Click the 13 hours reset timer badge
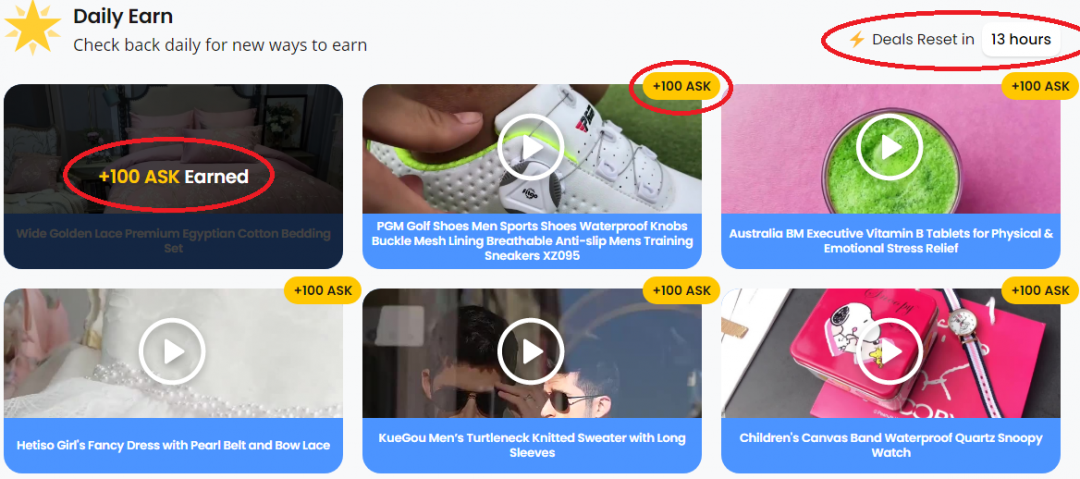 pyautogui.click(x=1021, y=39)
